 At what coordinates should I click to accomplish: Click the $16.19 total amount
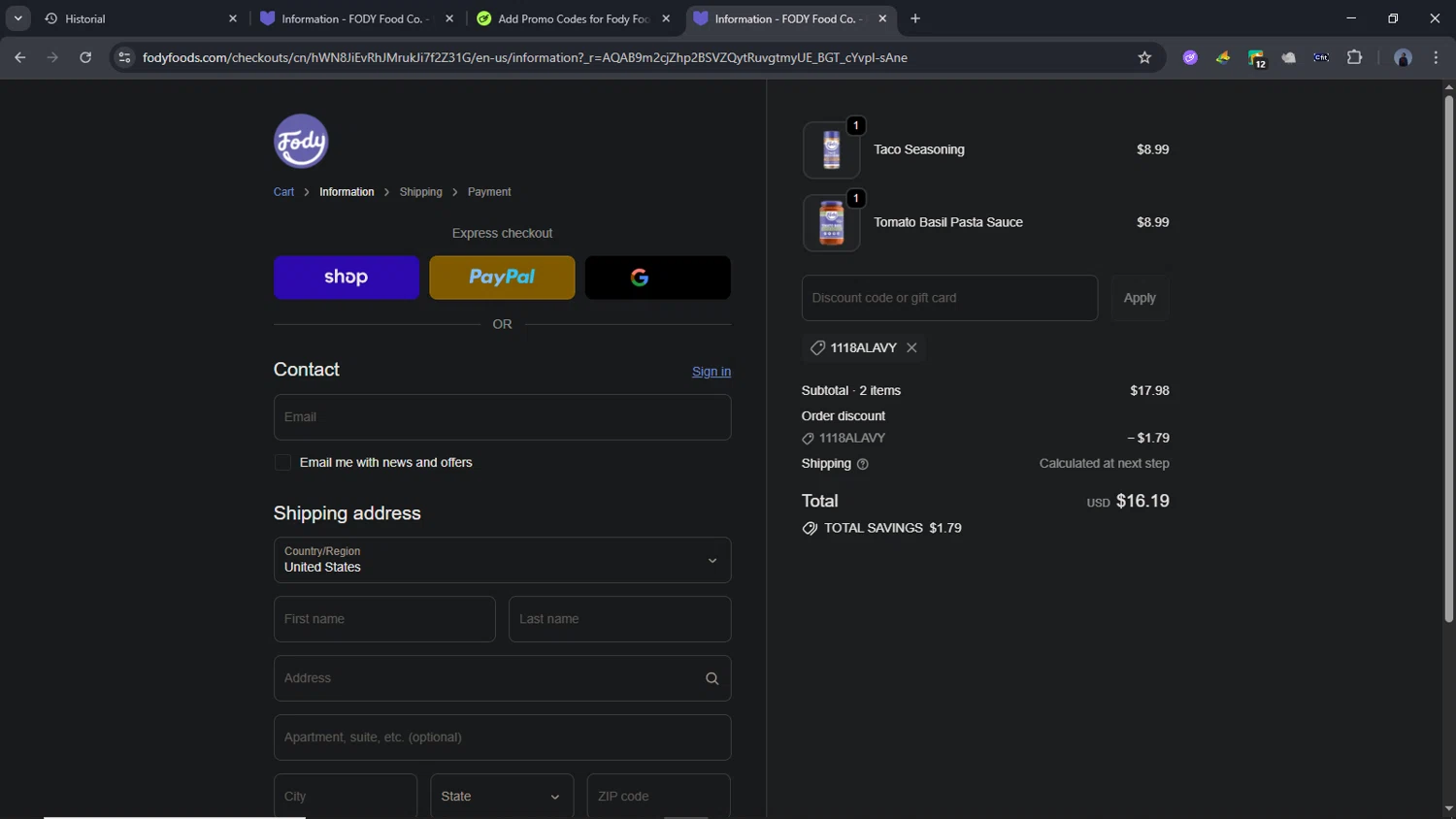[1142, 502]
